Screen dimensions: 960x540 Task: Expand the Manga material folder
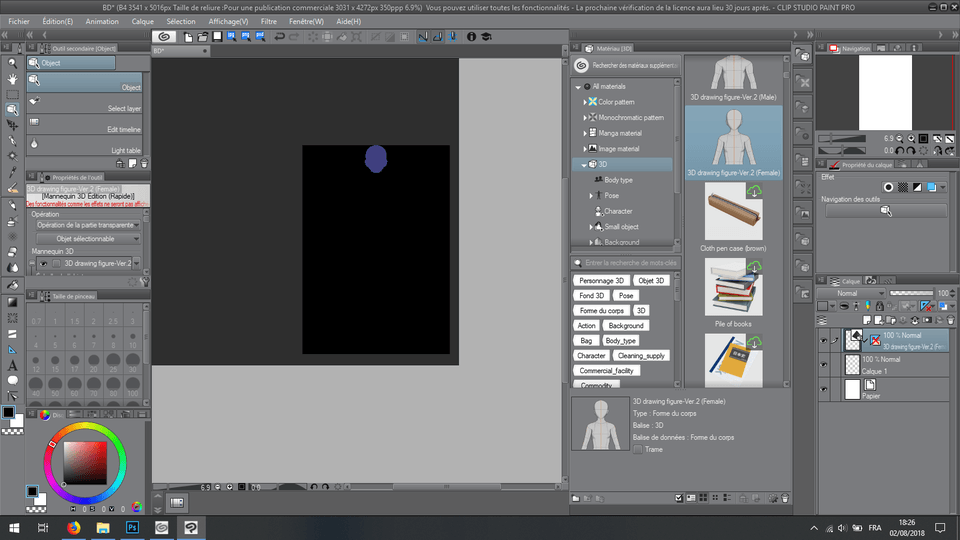coord(585,133)
